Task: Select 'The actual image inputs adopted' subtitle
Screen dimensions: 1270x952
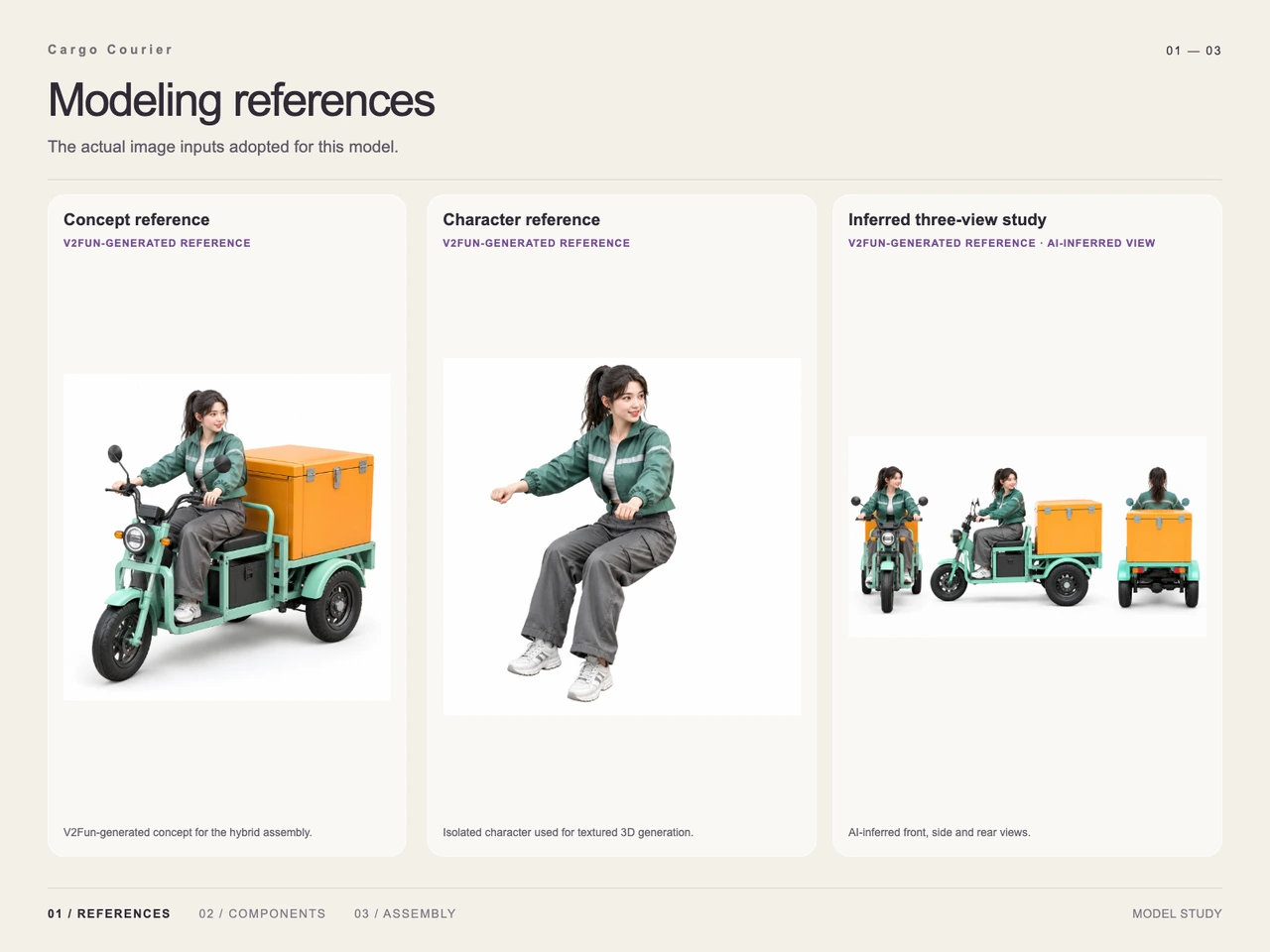Action: (223, 147)
